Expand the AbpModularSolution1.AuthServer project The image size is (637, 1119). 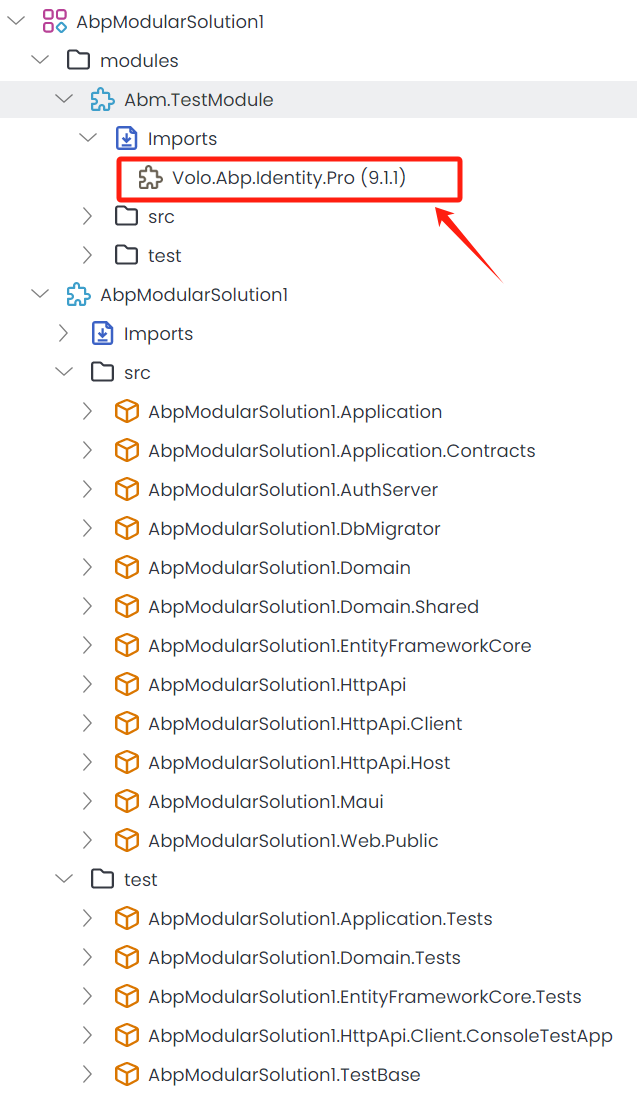[x=88, y=489]
